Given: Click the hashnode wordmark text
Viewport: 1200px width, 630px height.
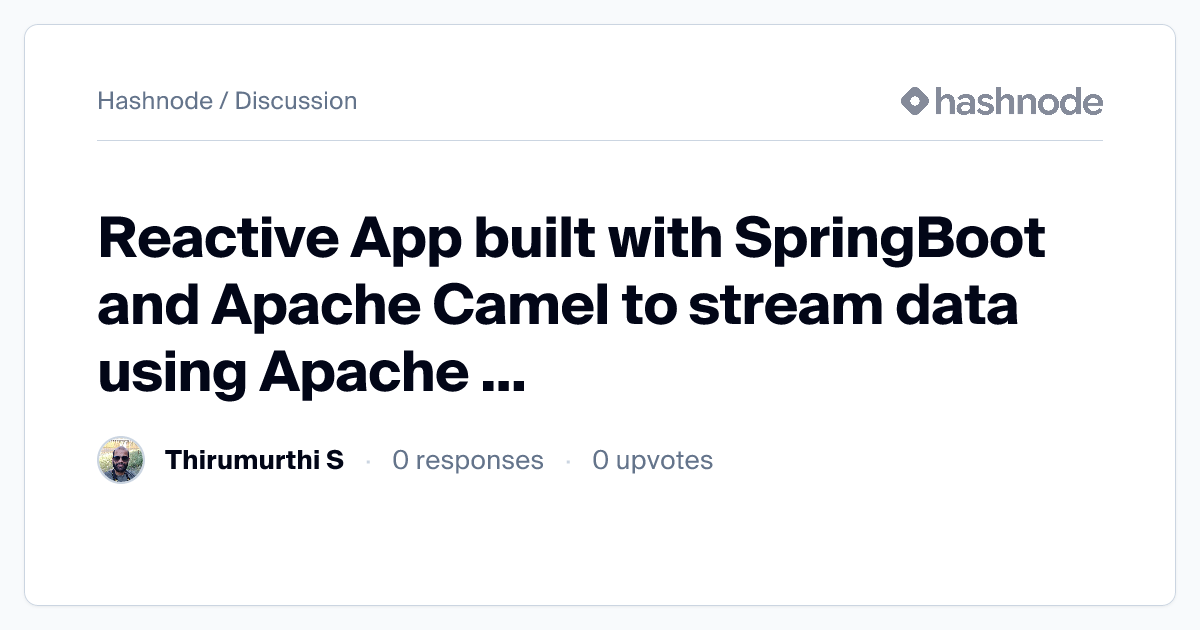Looking at the screenshot, I should 1018,101.
